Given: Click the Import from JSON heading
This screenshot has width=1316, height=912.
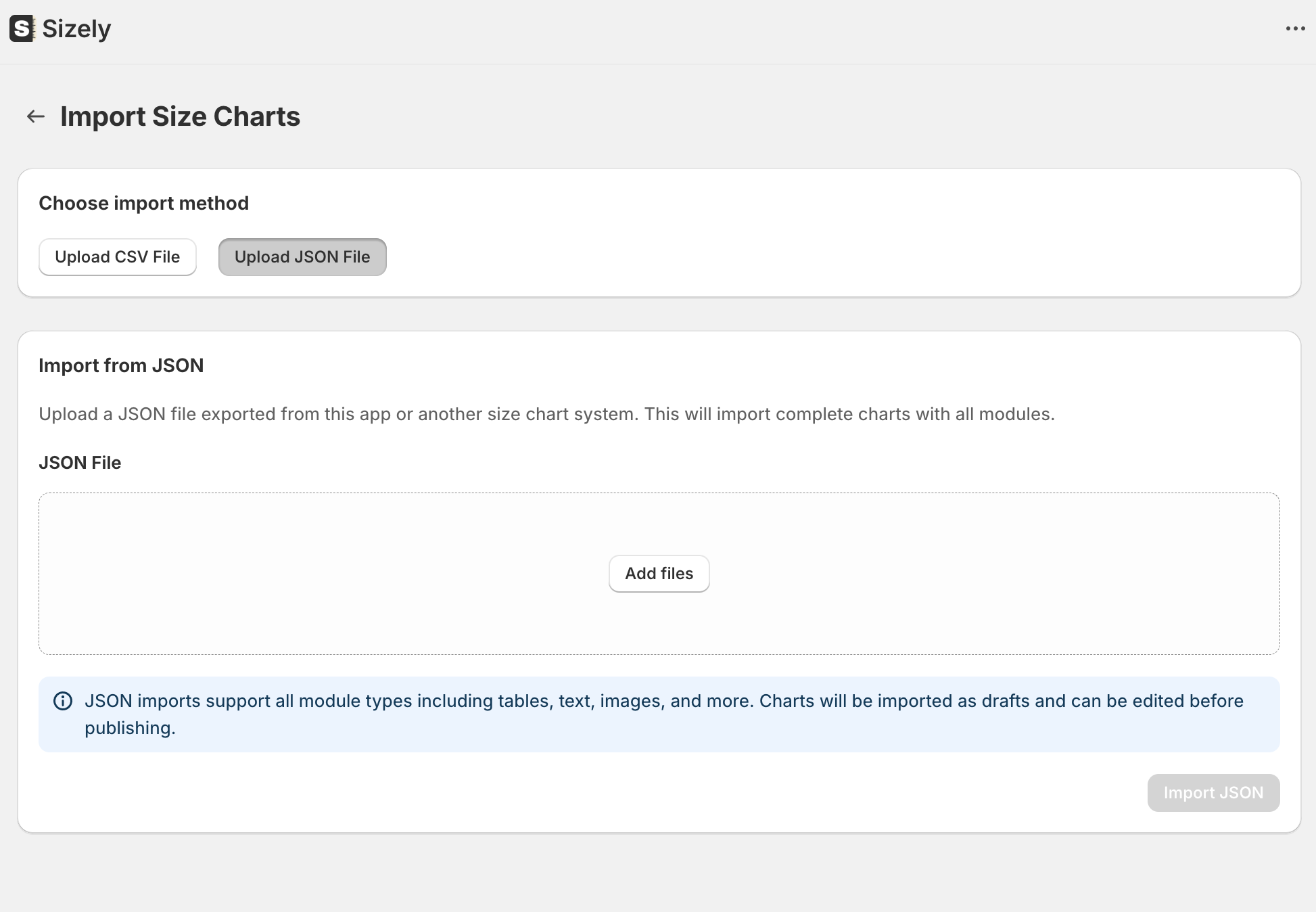Looking at the screenshot, I should [x=121, y=365].
